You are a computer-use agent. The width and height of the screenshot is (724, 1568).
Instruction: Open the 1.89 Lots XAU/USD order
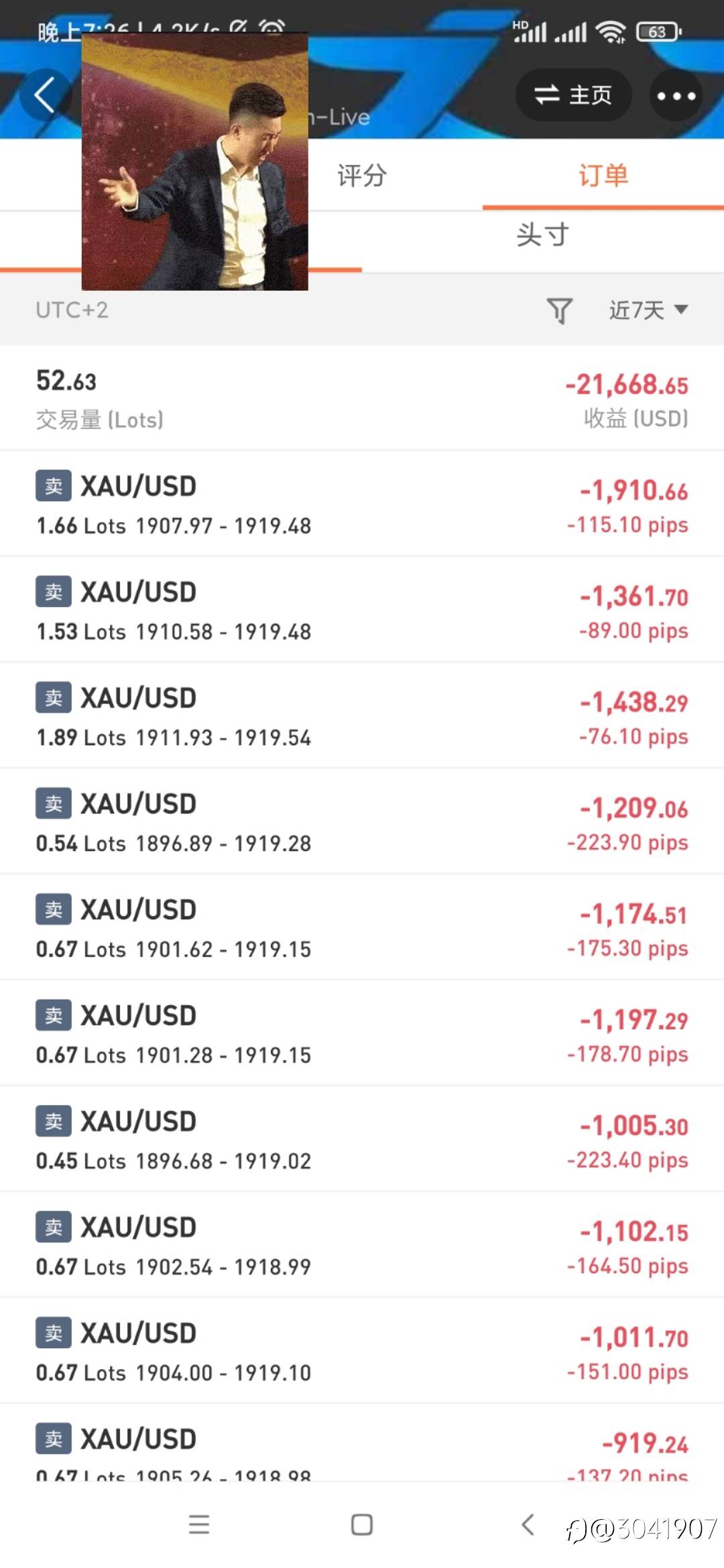coord(362,716)
